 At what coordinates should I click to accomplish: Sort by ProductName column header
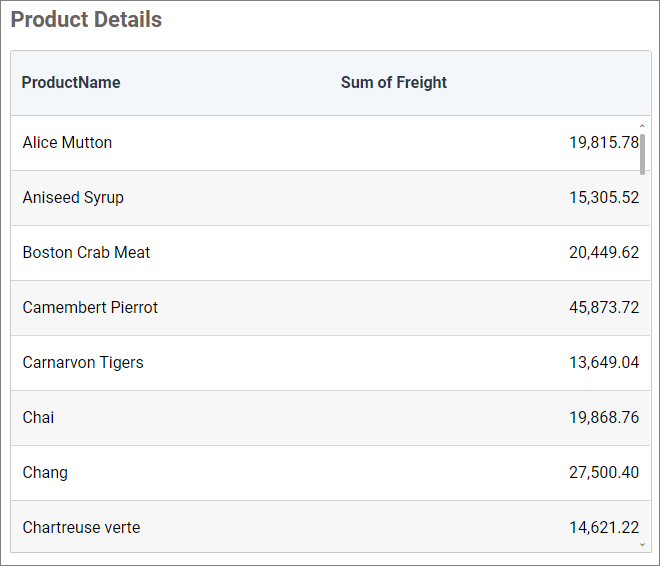tap(71, 83)
